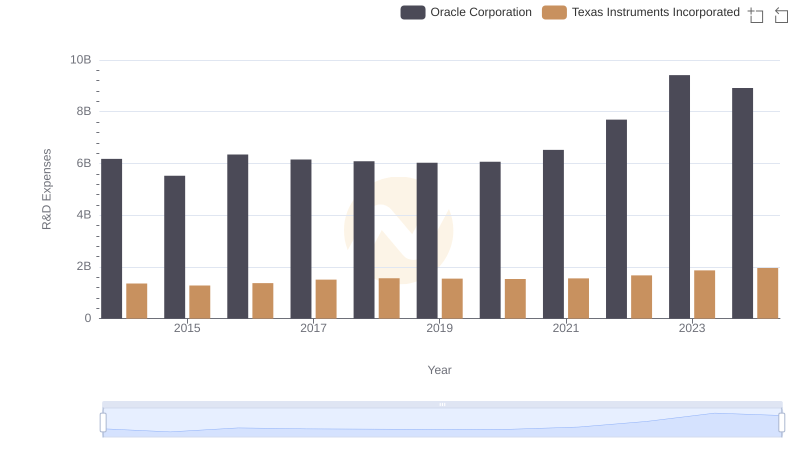Click the 6B y-axis label

click(84, 163)
